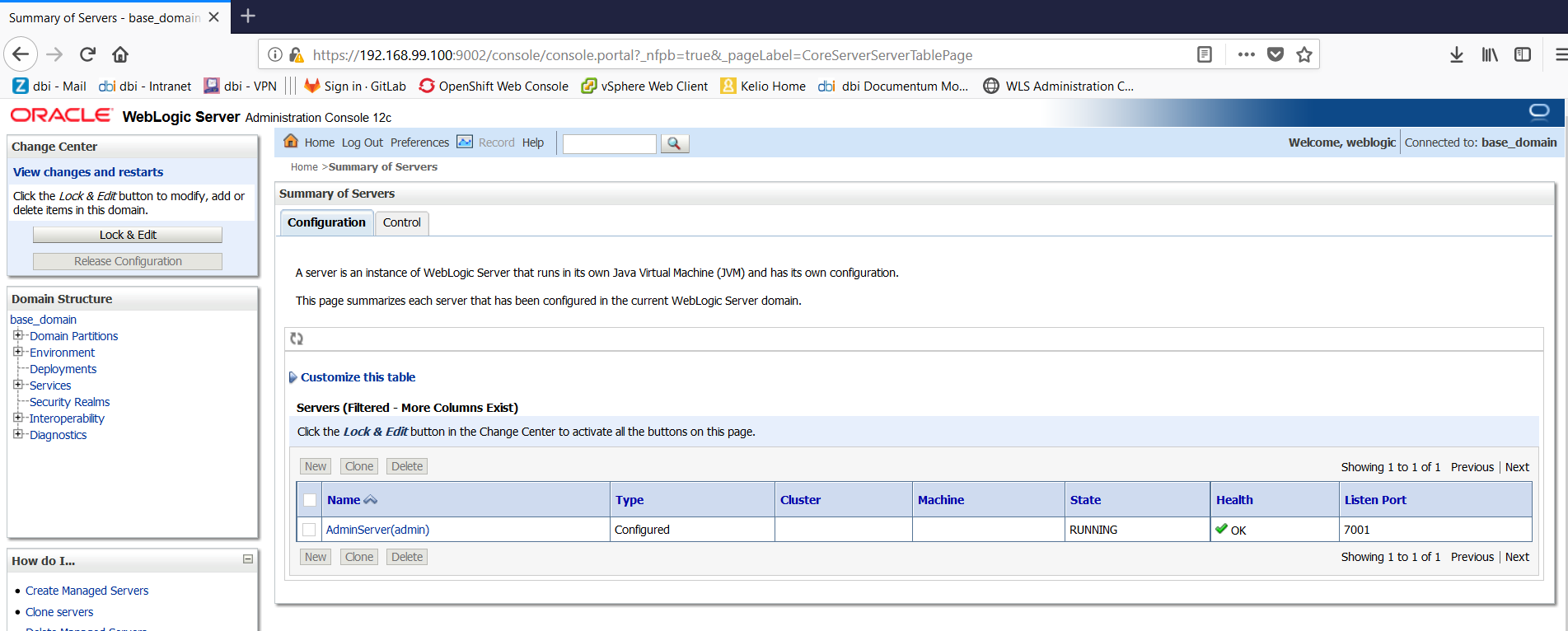Click the top Clone button above the table
The width and height of the screenshot is (1568, 631).
point(359,466)
